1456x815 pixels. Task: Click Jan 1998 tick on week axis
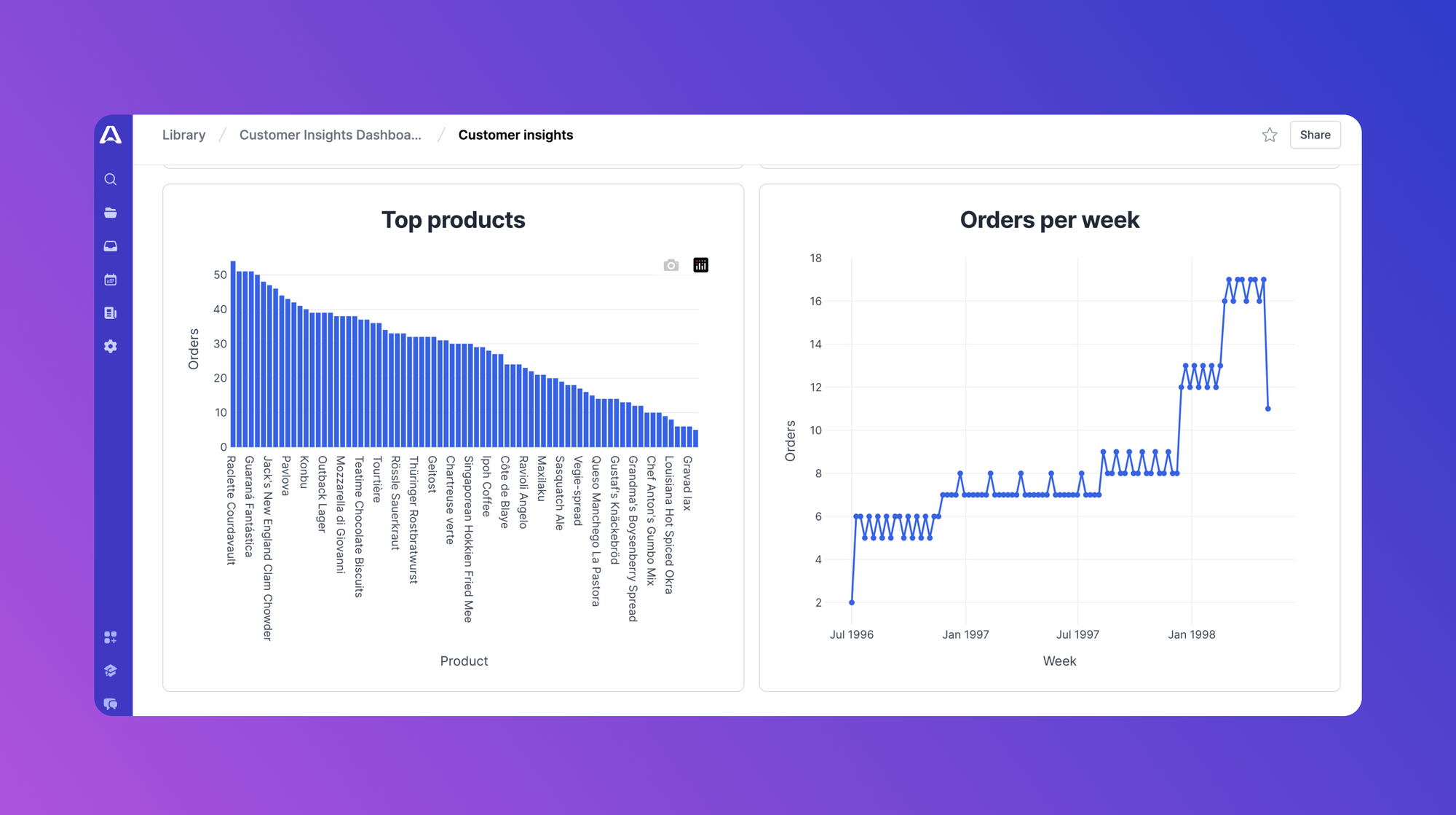[1192, 634]
